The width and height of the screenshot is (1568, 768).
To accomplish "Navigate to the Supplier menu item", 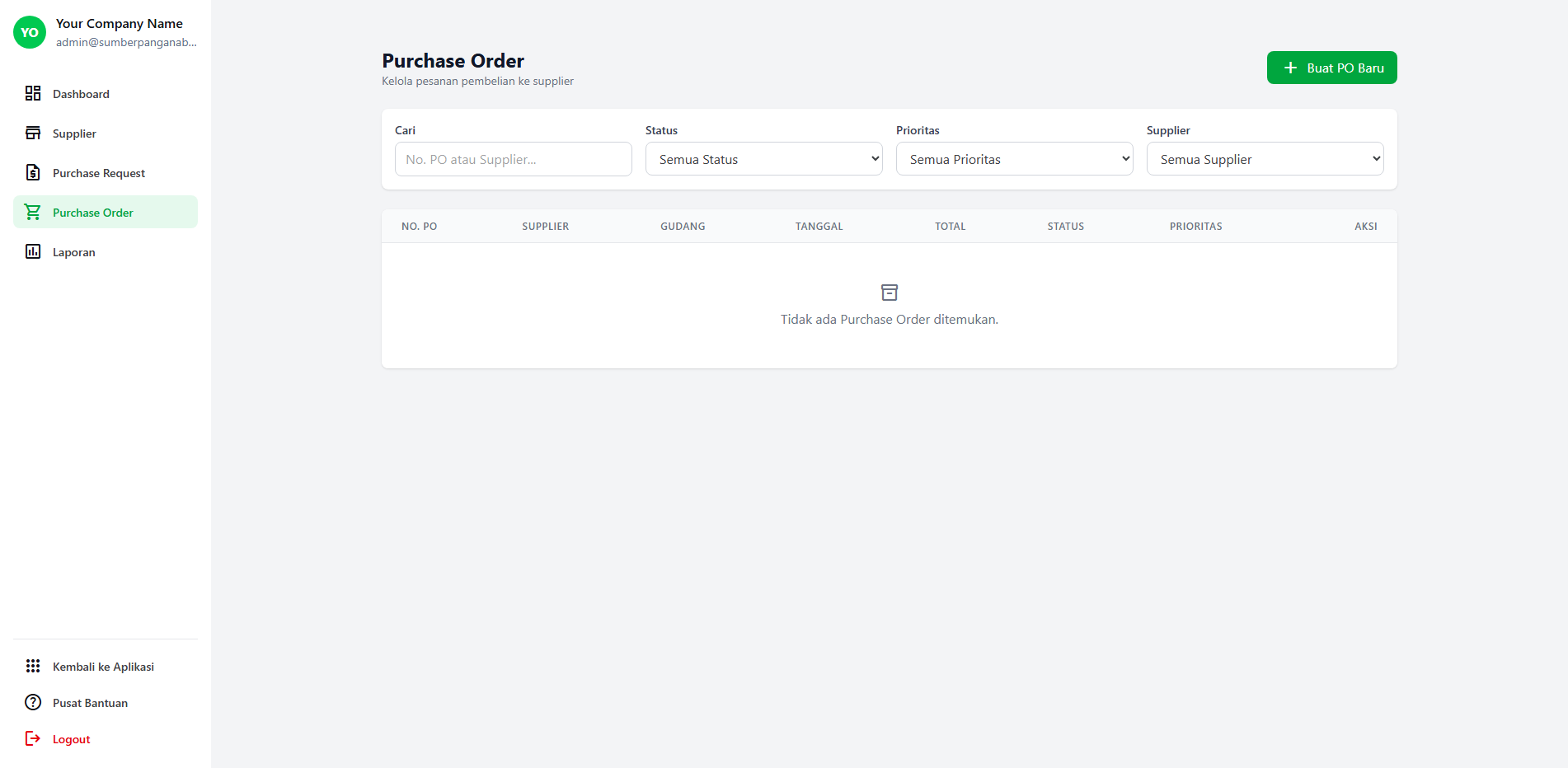I will point(74,133).
